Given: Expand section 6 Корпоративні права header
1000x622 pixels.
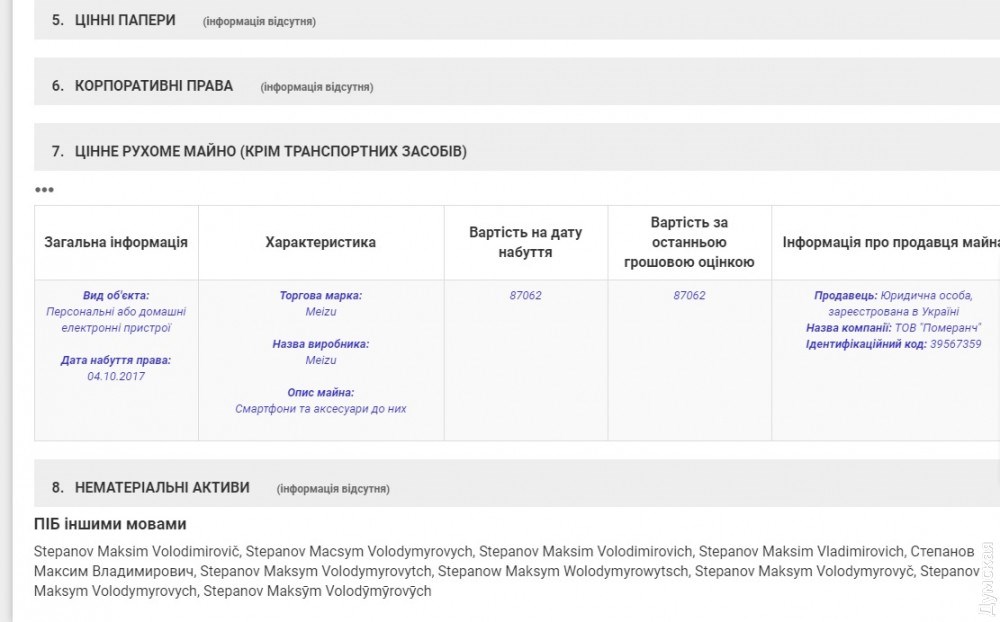Looking at the screenshot, I should pyautogui.click(x=153, y=86).
